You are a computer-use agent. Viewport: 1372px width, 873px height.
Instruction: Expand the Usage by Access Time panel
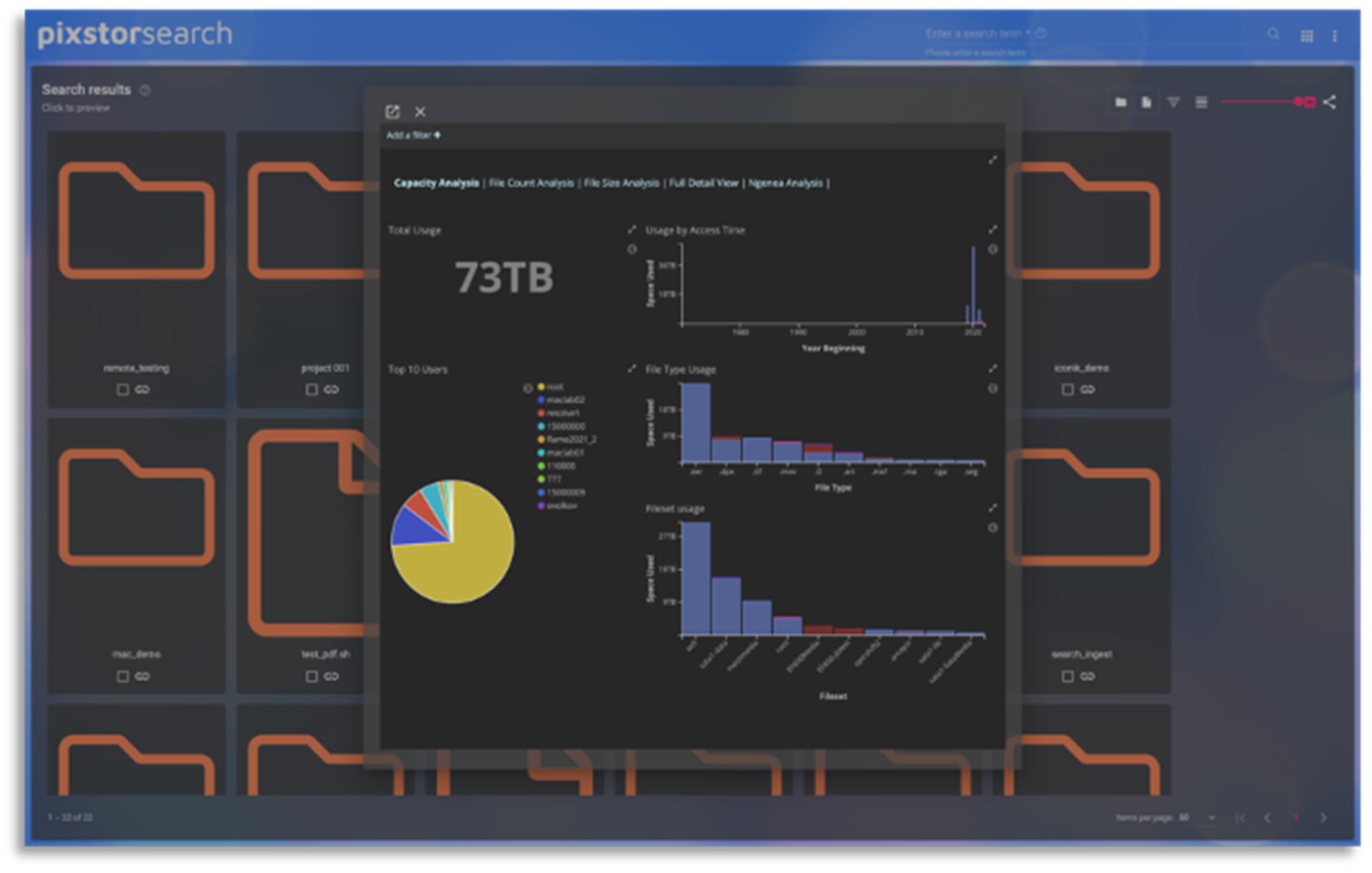[x=992, y=229]
